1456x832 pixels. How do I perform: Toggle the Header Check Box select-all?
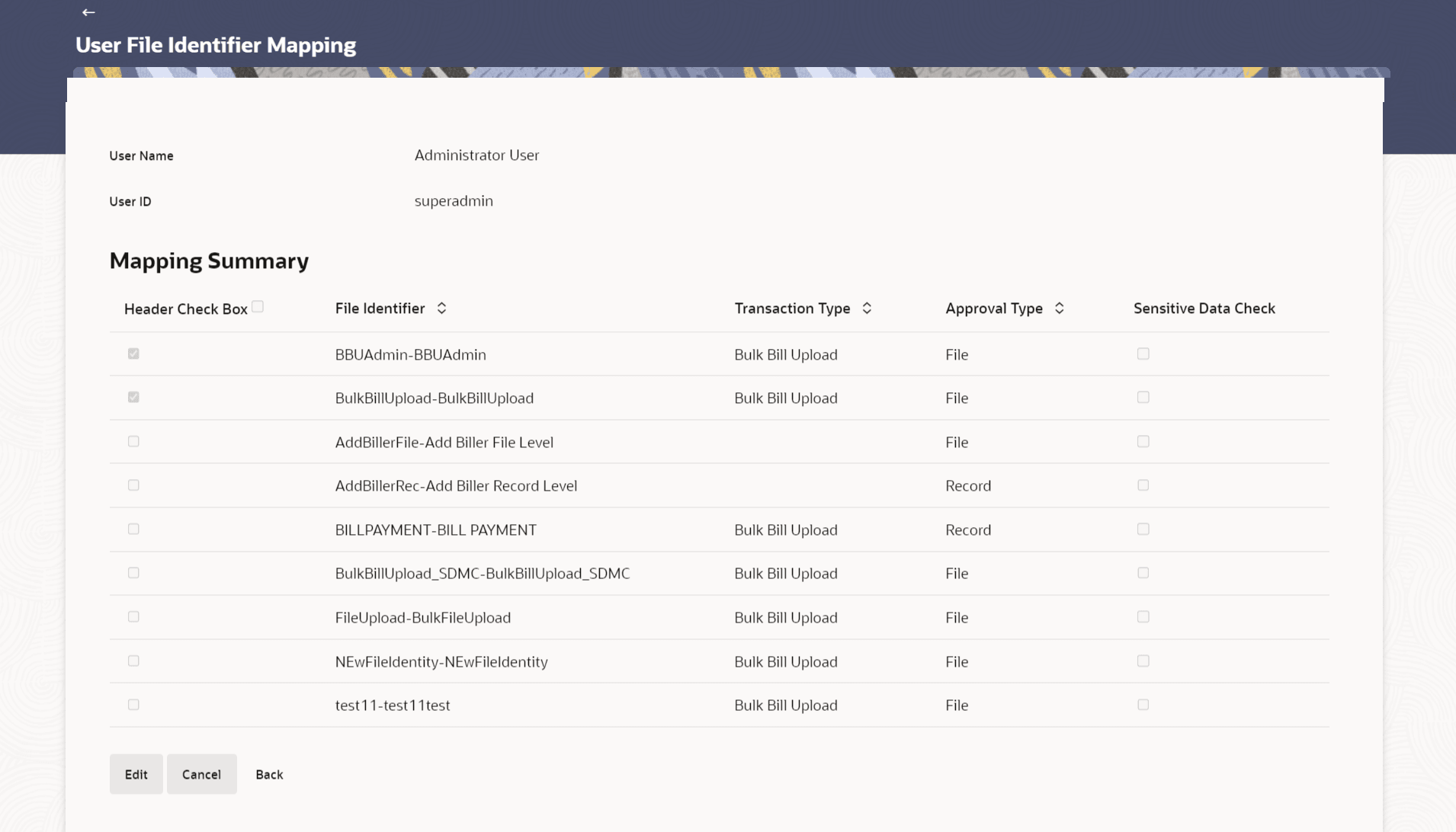point(258,306)
